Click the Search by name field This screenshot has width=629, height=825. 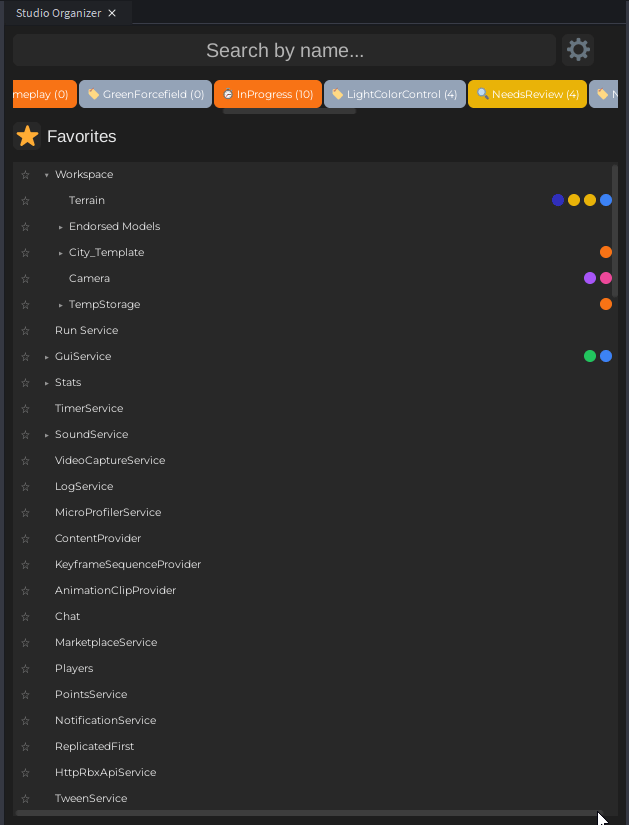[x=284, y=50]
